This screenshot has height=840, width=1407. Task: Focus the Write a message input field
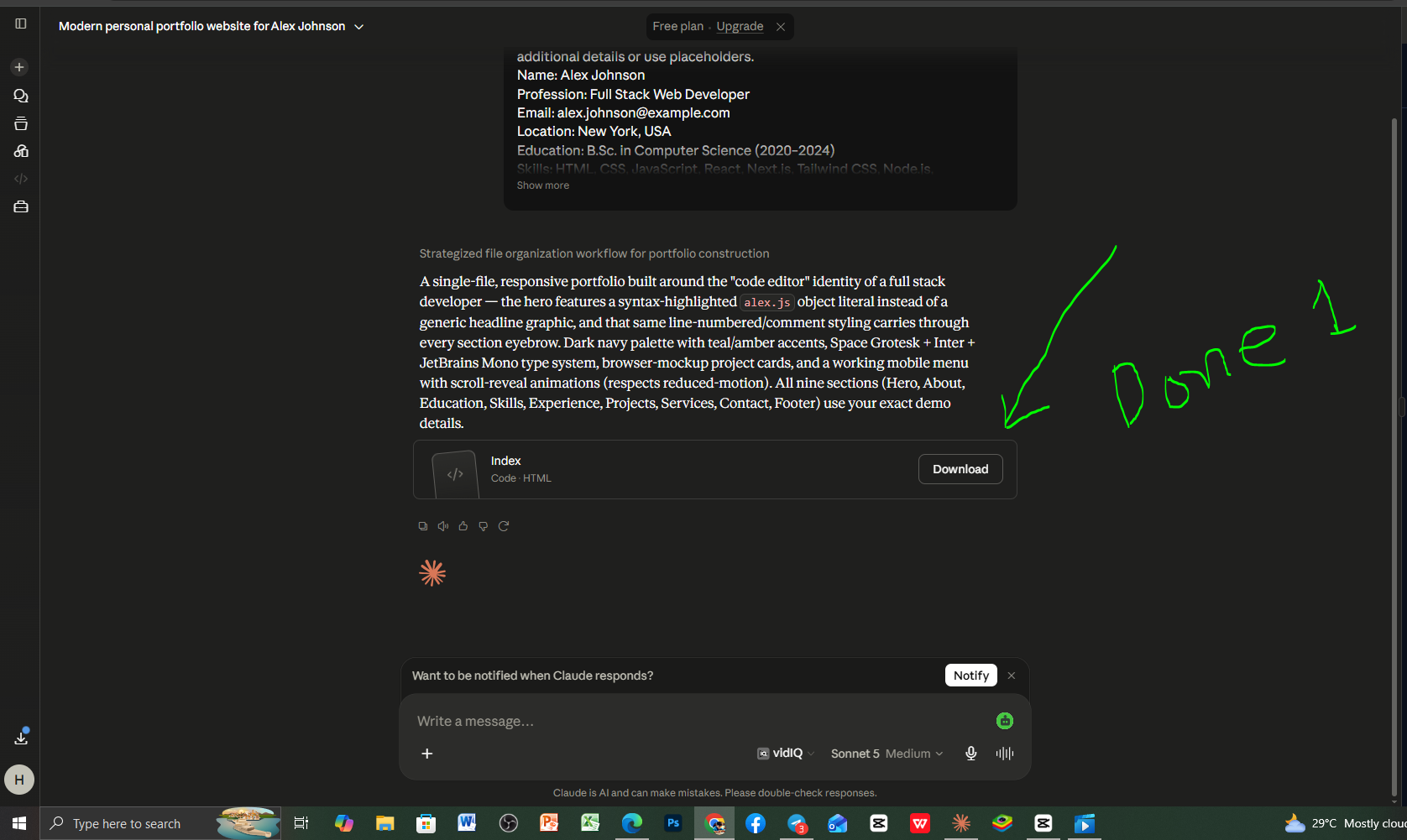pyautogui.click(x=701, y=721)
